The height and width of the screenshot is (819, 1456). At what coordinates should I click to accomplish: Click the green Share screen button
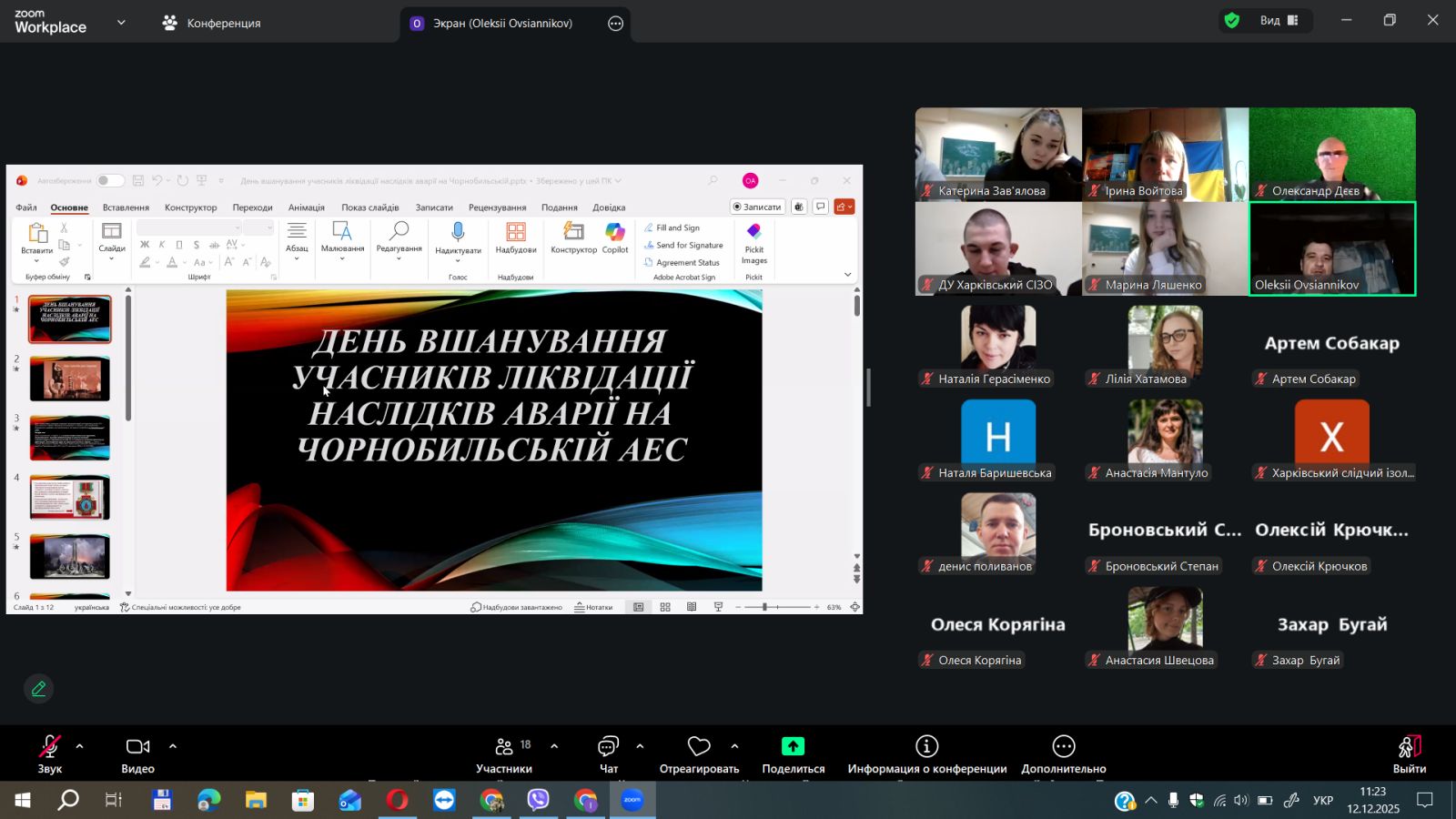[793, 747]
